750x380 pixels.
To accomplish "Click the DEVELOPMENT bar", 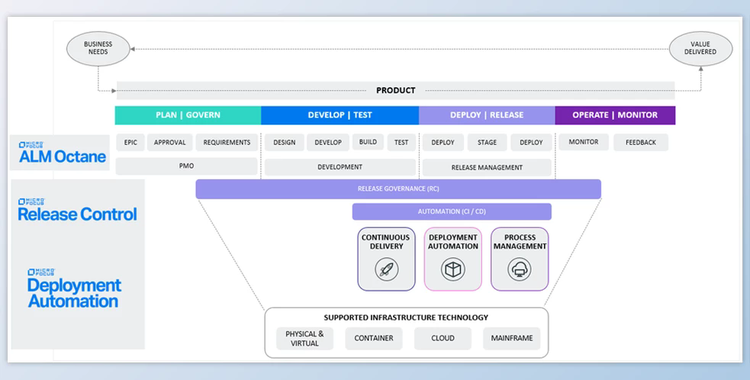I will [340, 167].
